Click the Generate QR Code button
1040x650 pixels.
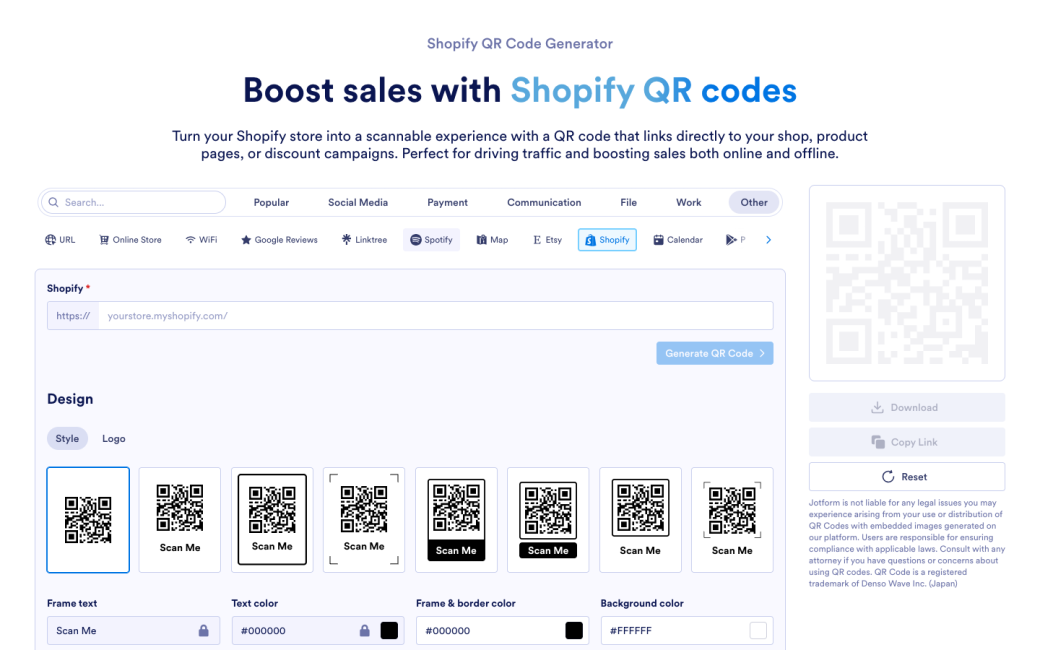pos(715,354)
